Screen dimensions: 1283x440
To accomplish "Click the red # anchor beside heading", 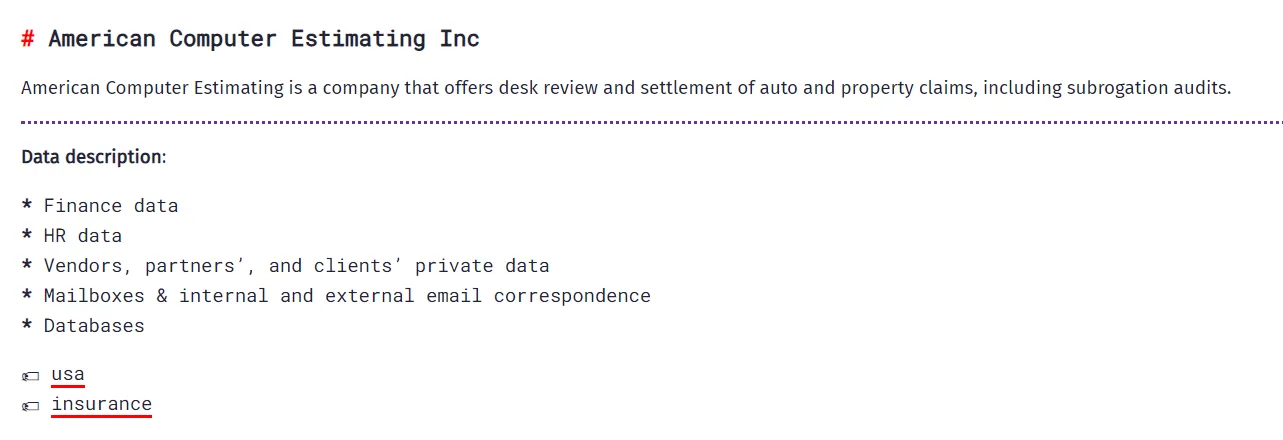I will coord(28,39).
